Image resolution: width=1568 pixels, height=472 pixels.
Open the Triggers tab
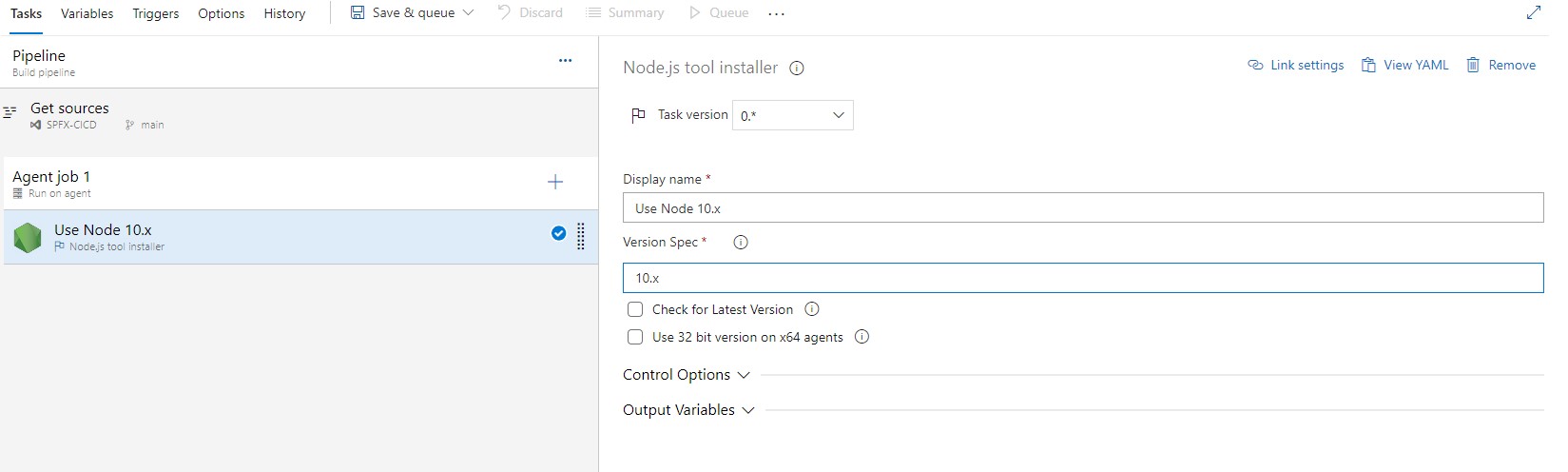coord(156,13)
